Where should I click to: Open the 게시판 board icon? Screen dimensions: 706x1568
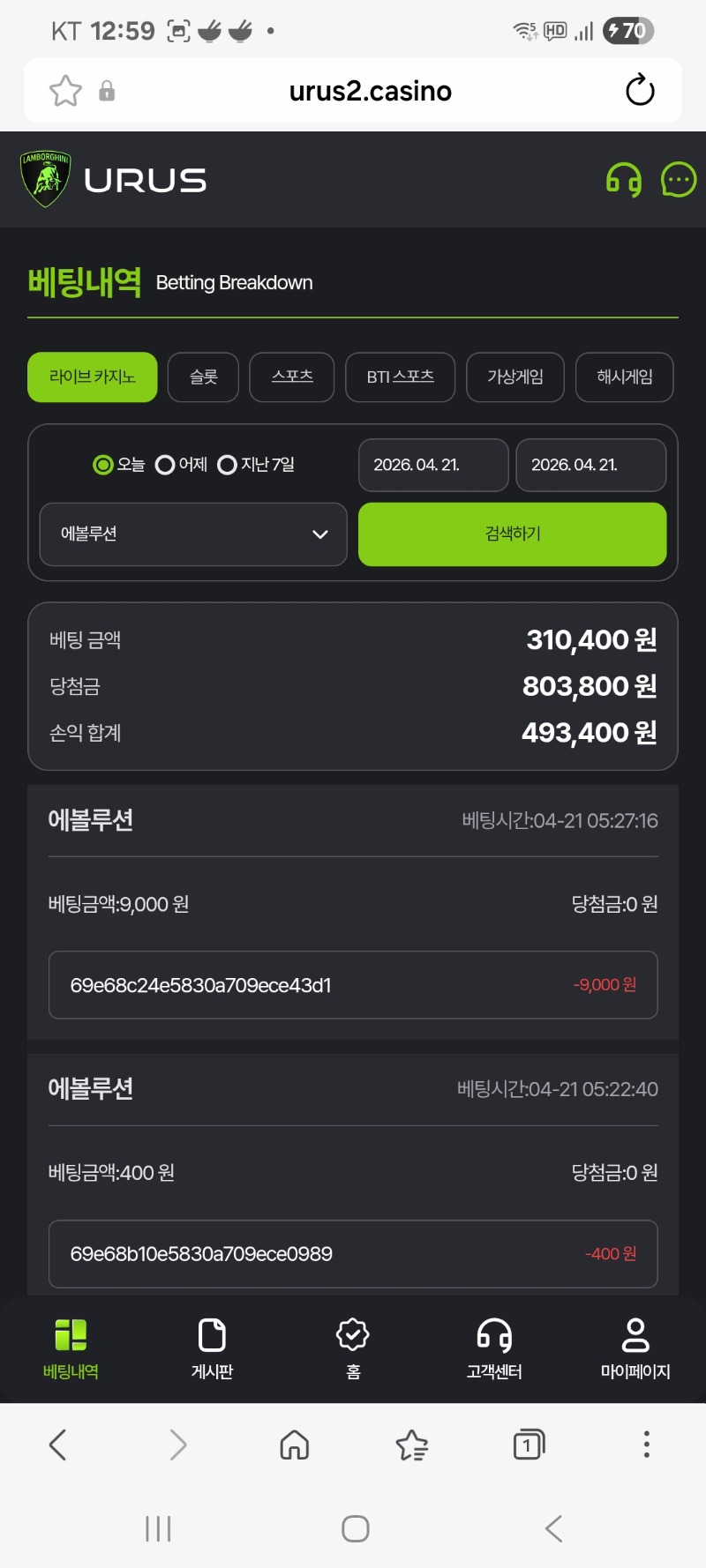click(x=212, y=1348)
